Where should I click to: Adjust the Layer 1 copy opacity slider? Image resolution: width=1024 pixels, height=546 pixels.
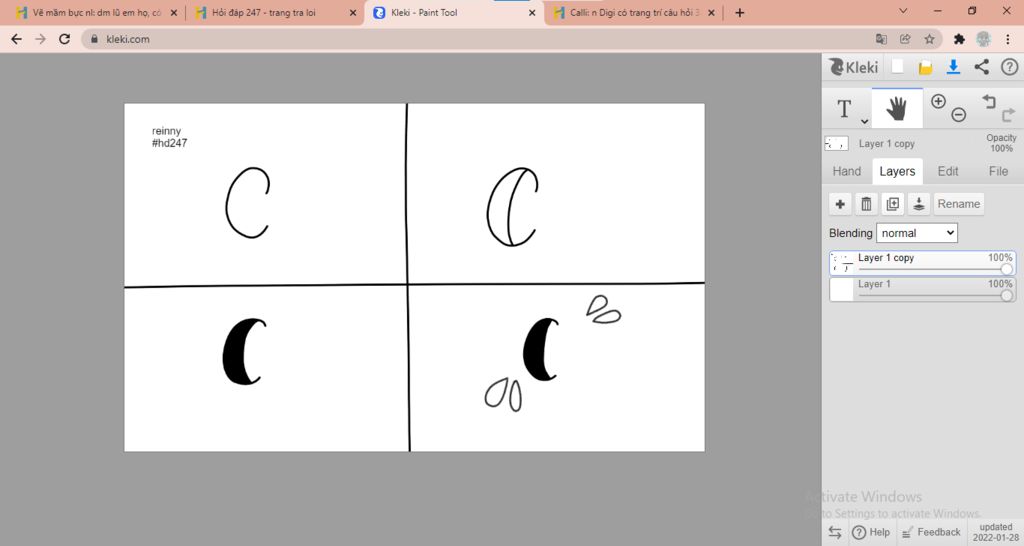[1006, 269]
